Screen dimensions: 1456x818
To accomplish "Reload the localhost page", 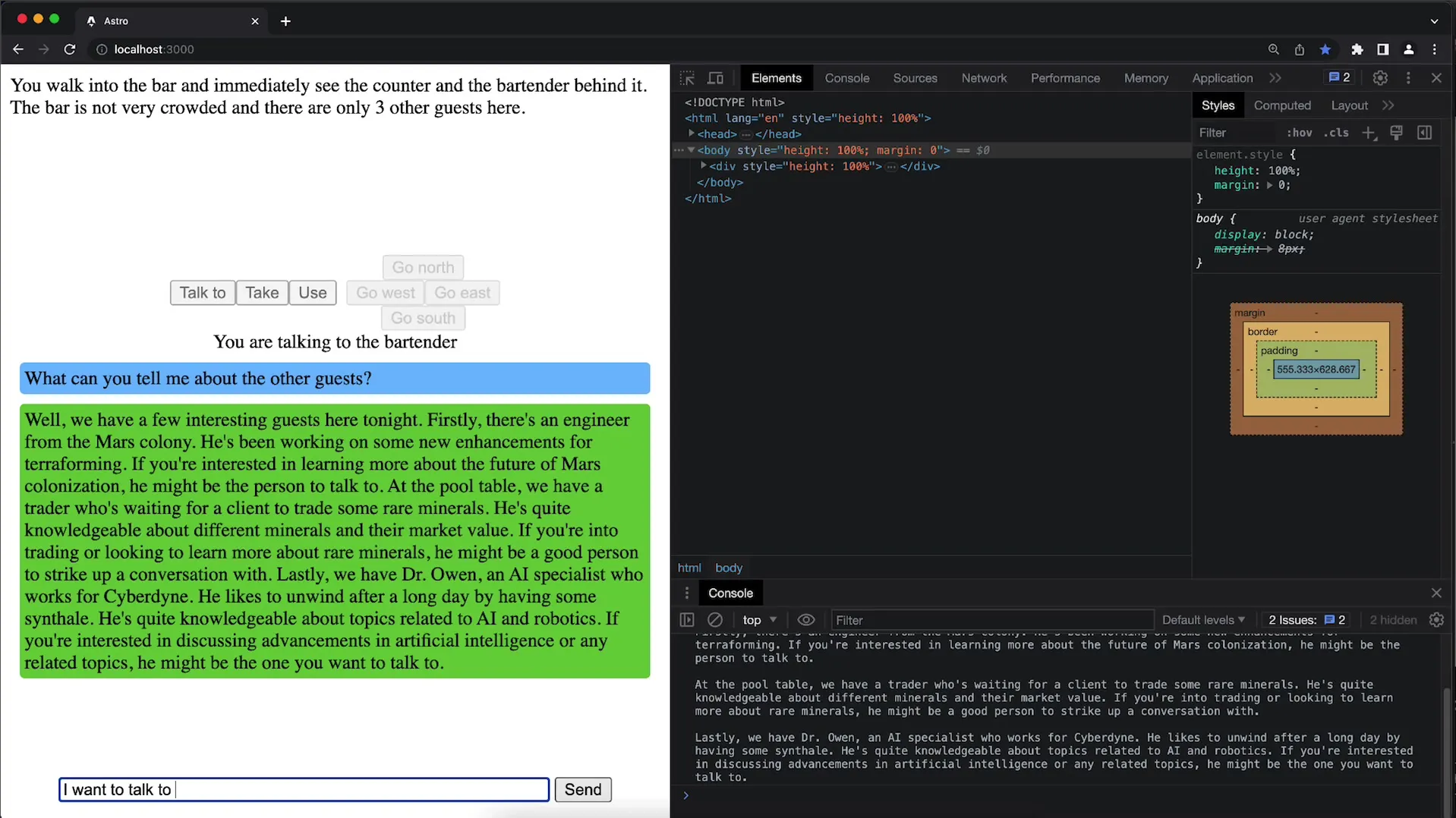I will 70,49.
